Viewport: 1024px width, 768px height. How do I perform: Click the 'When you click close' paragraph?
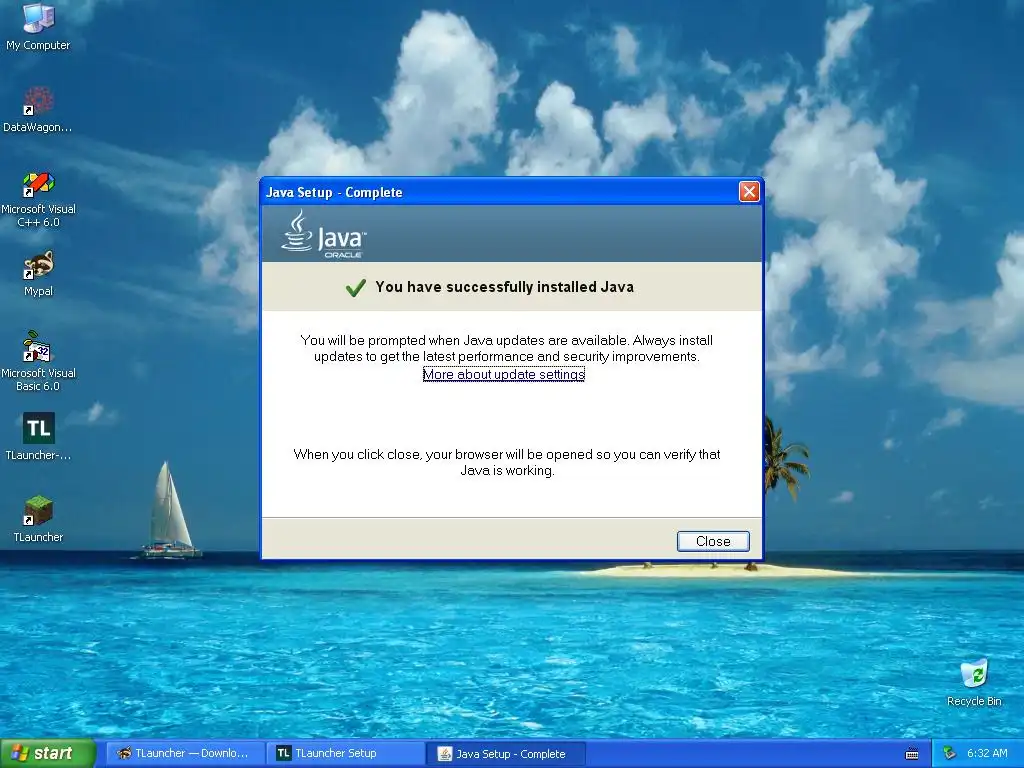tap(507, 462)
